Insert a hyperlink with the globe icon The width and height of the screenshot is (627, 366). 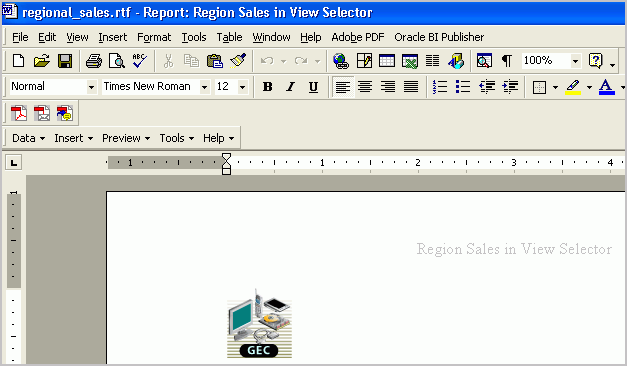point(341,61)
